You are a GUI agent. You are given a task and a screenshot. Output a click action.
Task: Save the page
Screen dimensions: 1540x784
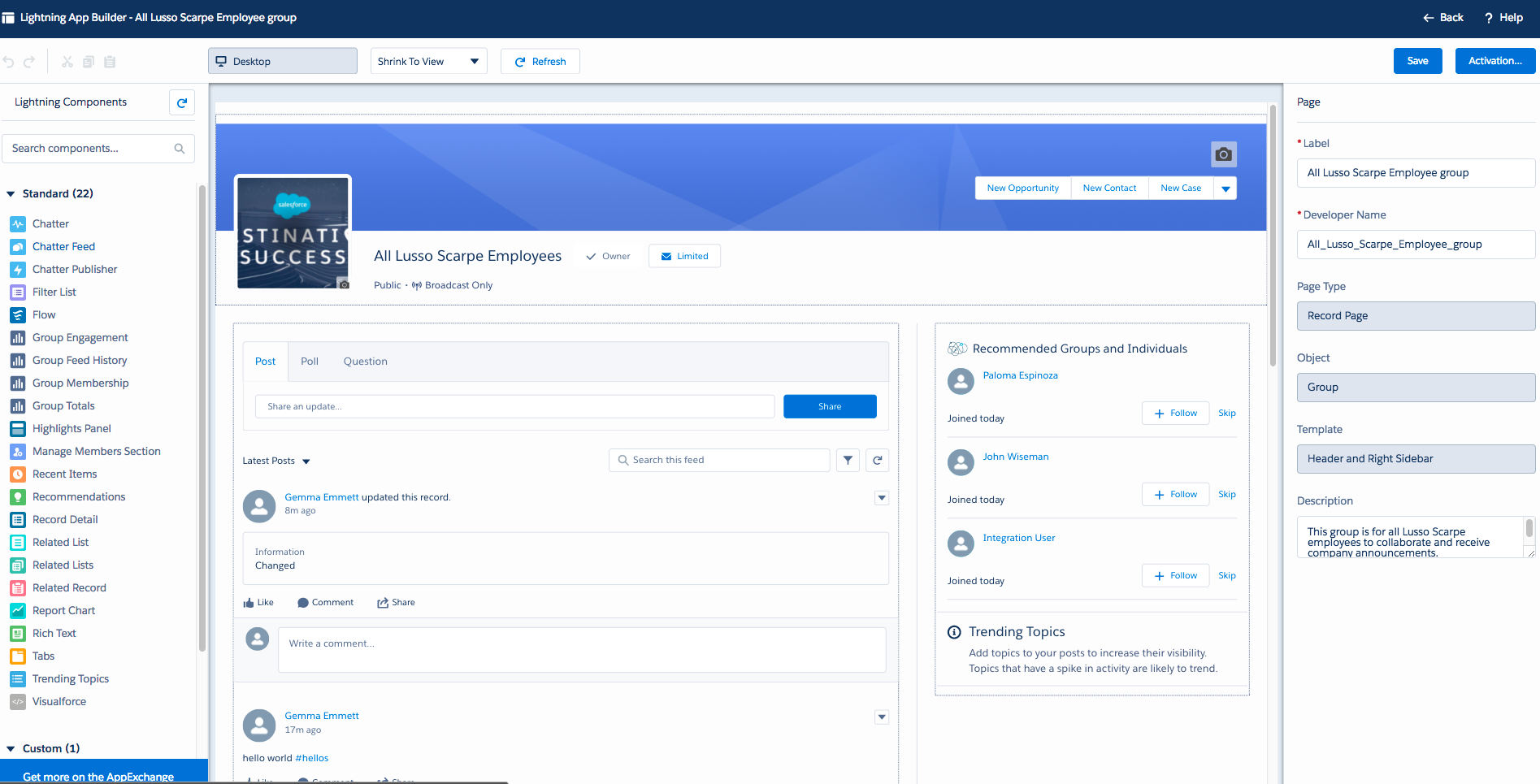point(1418,61)
